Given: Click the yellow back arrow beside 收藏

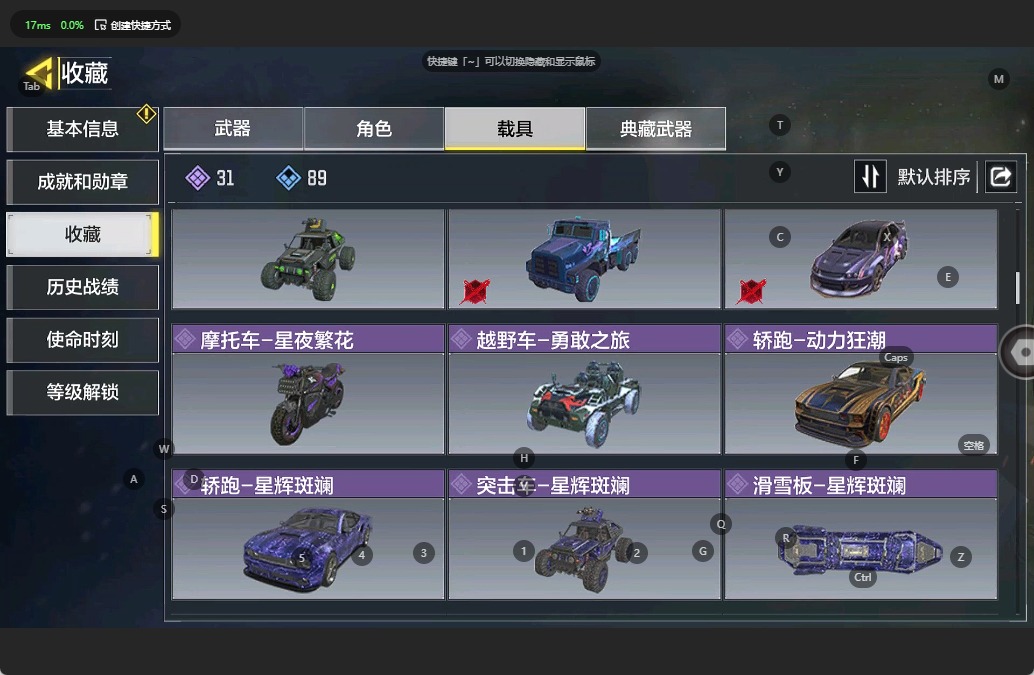Looking at the screenshot, I should coord(39,73).
